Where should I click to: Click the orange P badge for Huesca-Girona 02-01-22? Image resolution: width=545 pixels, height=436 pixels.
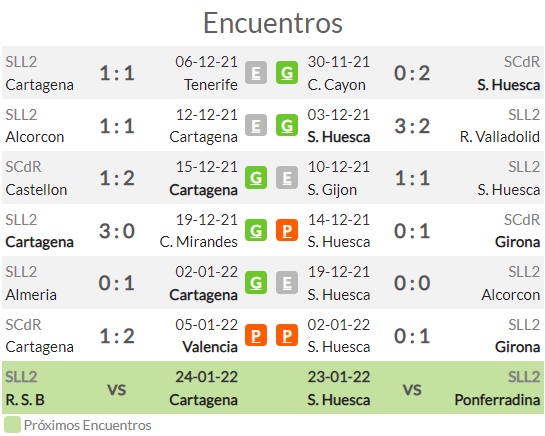[287, 335]
